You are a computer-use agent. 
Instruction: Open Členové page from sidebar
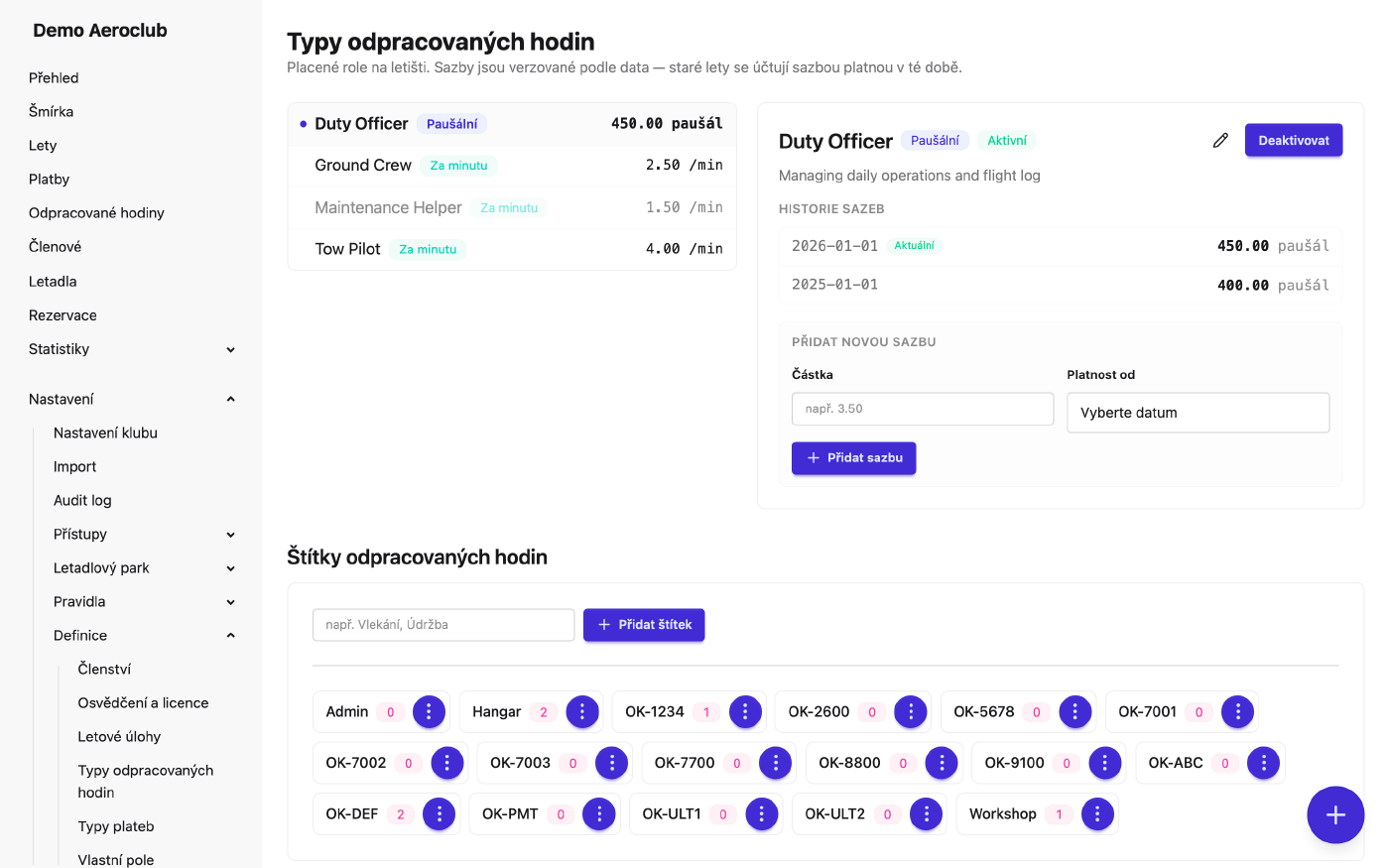coord(56,246)
